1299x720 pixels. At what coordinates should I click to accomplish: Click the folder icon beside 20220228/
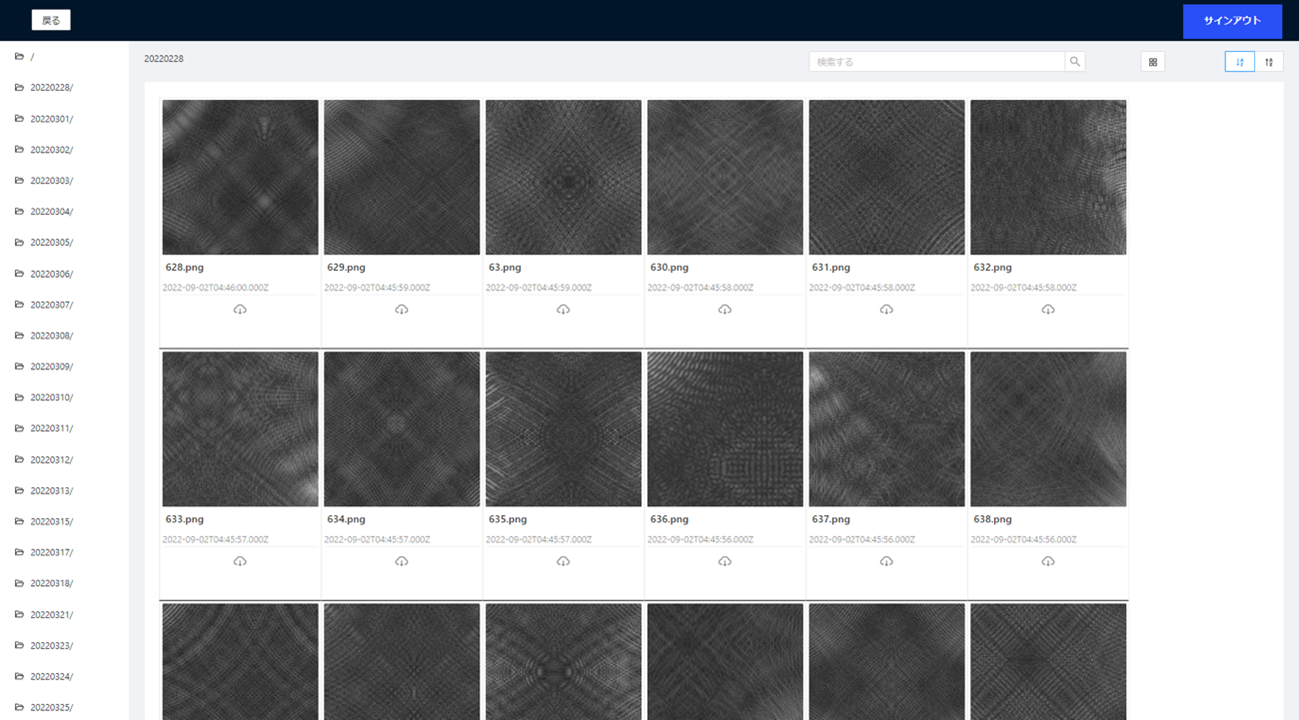(19, 88)
